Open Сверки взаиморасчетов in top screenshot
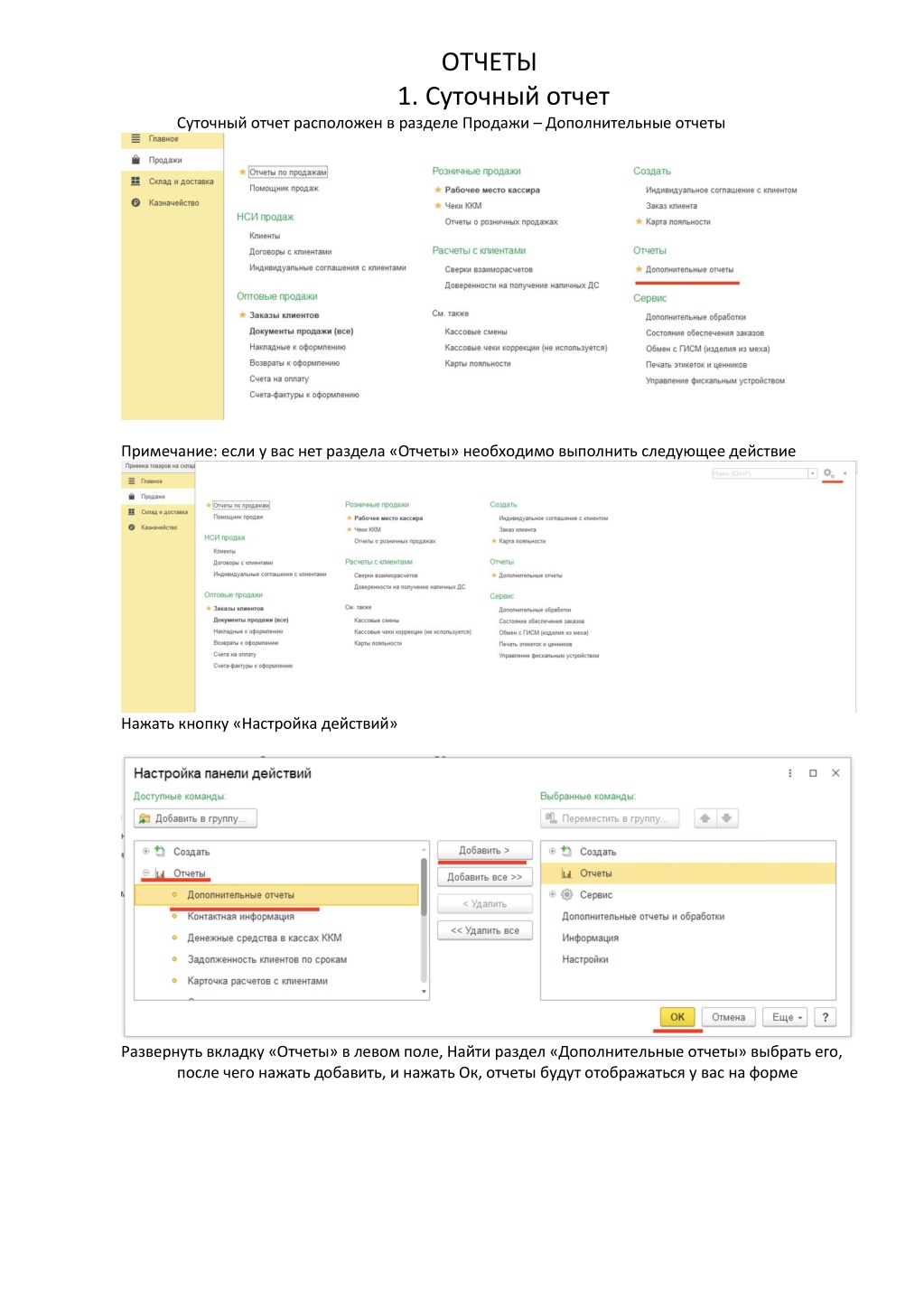Image resolution: width=924 pixels, height=1307 pixels. 489,269
